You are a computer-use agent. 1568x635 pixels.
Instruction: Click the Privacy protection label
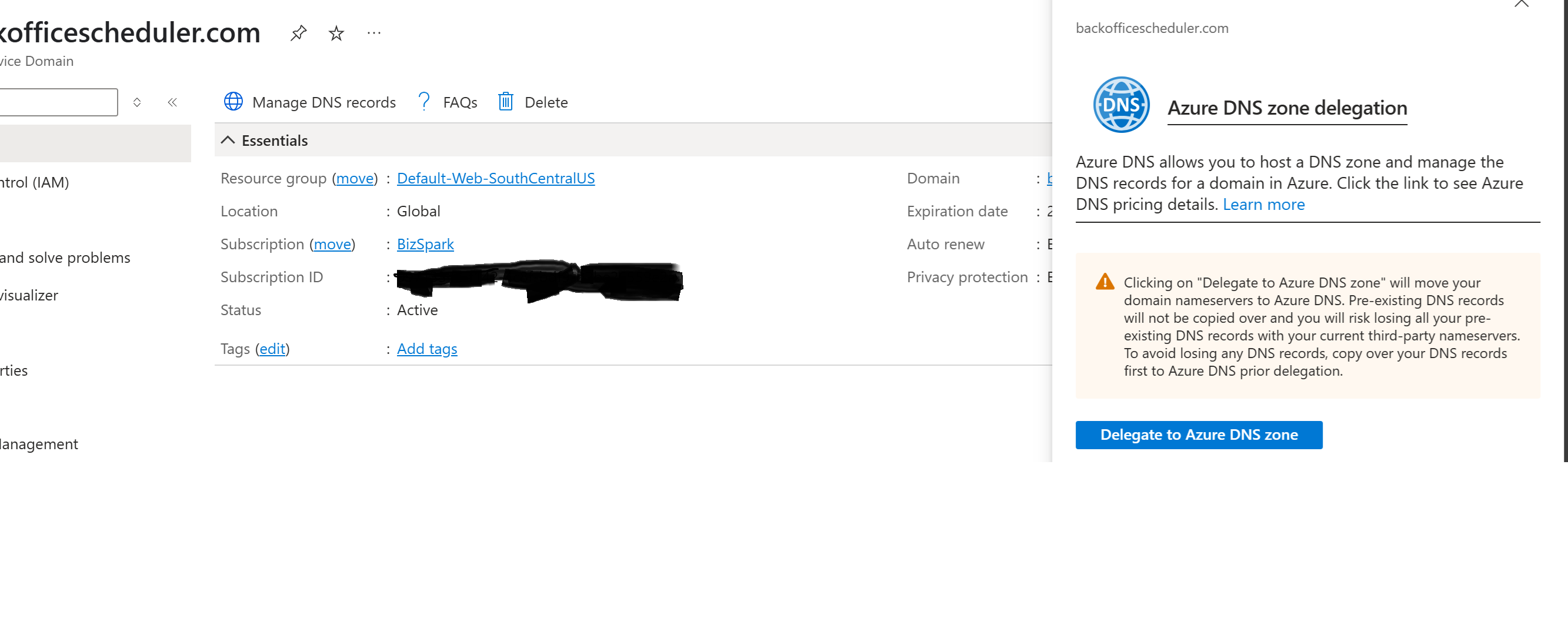966,277
